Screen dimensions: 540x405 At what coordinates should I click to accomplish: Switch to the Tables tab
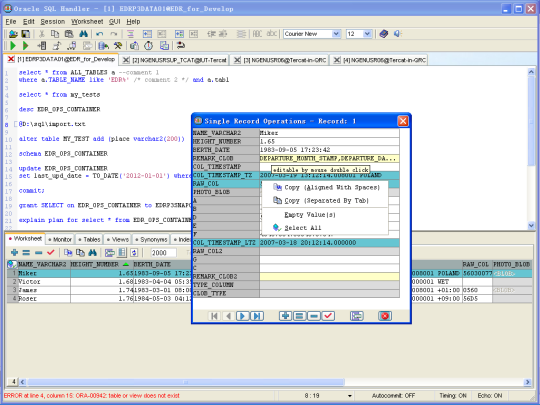click(x=89, y=239)
